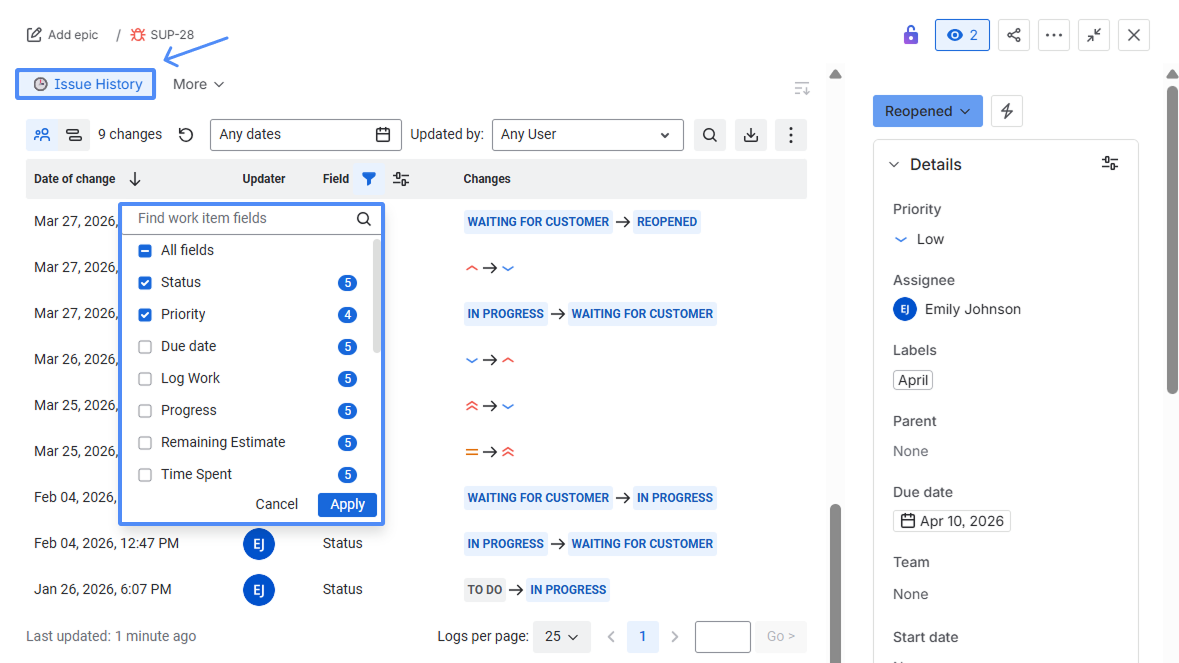Open the Any User dropdown

[587, 135]
